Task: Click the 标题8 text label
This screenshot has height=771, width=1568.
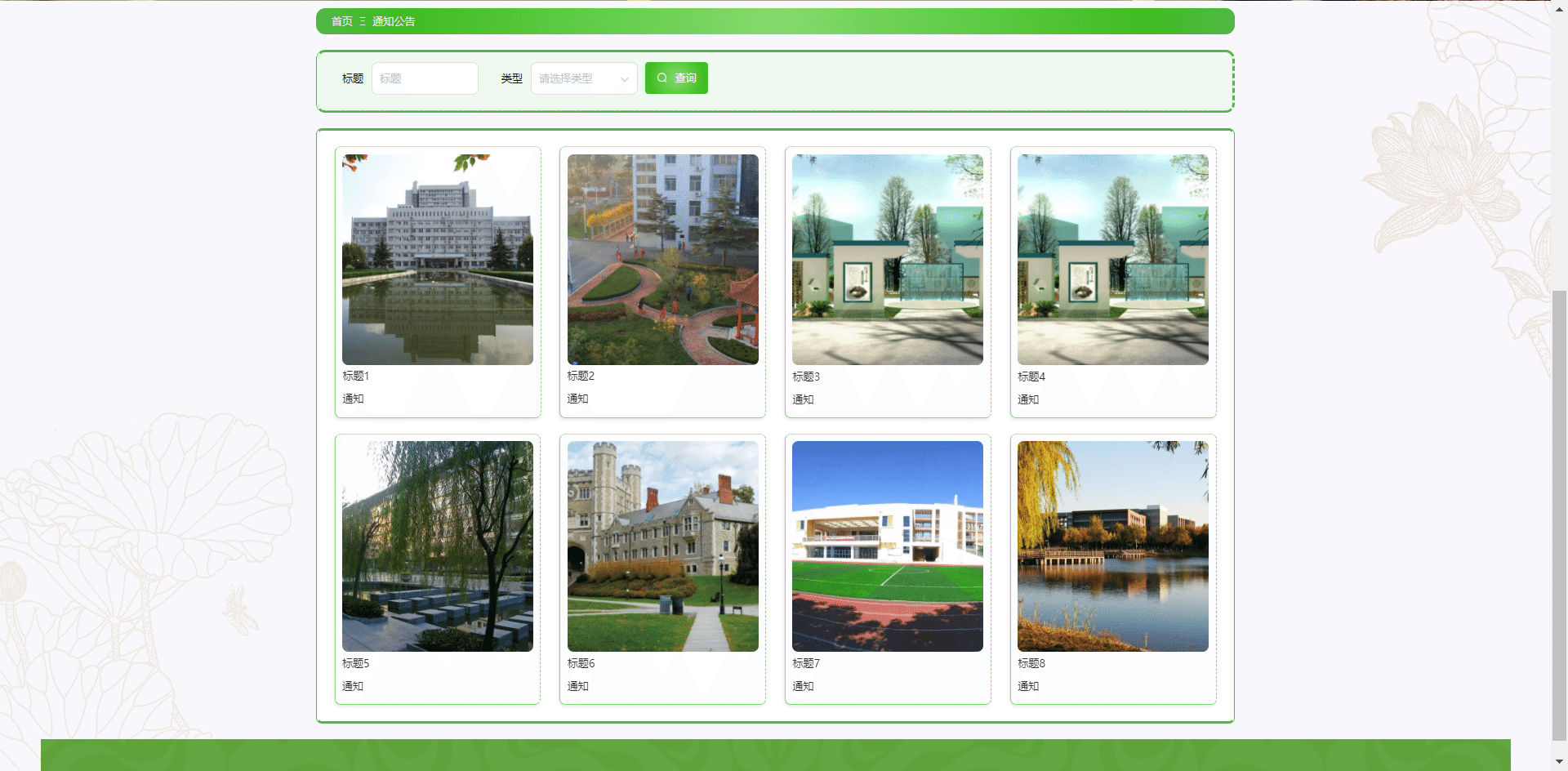Action: click(x=1031, y=663)
